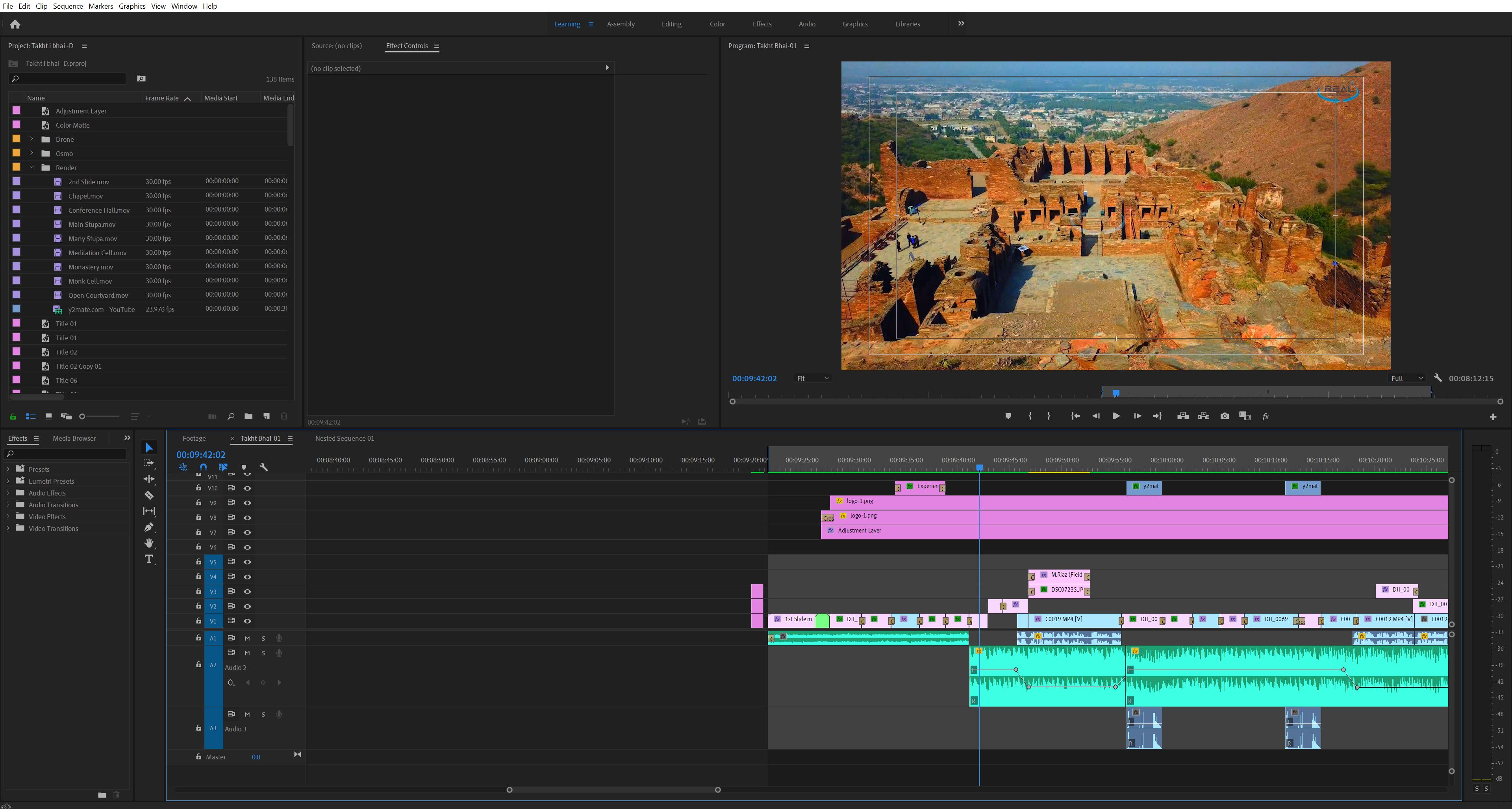Mute audio track A1
Viewport: 1512px width, 809px height.
click(247, 638)
